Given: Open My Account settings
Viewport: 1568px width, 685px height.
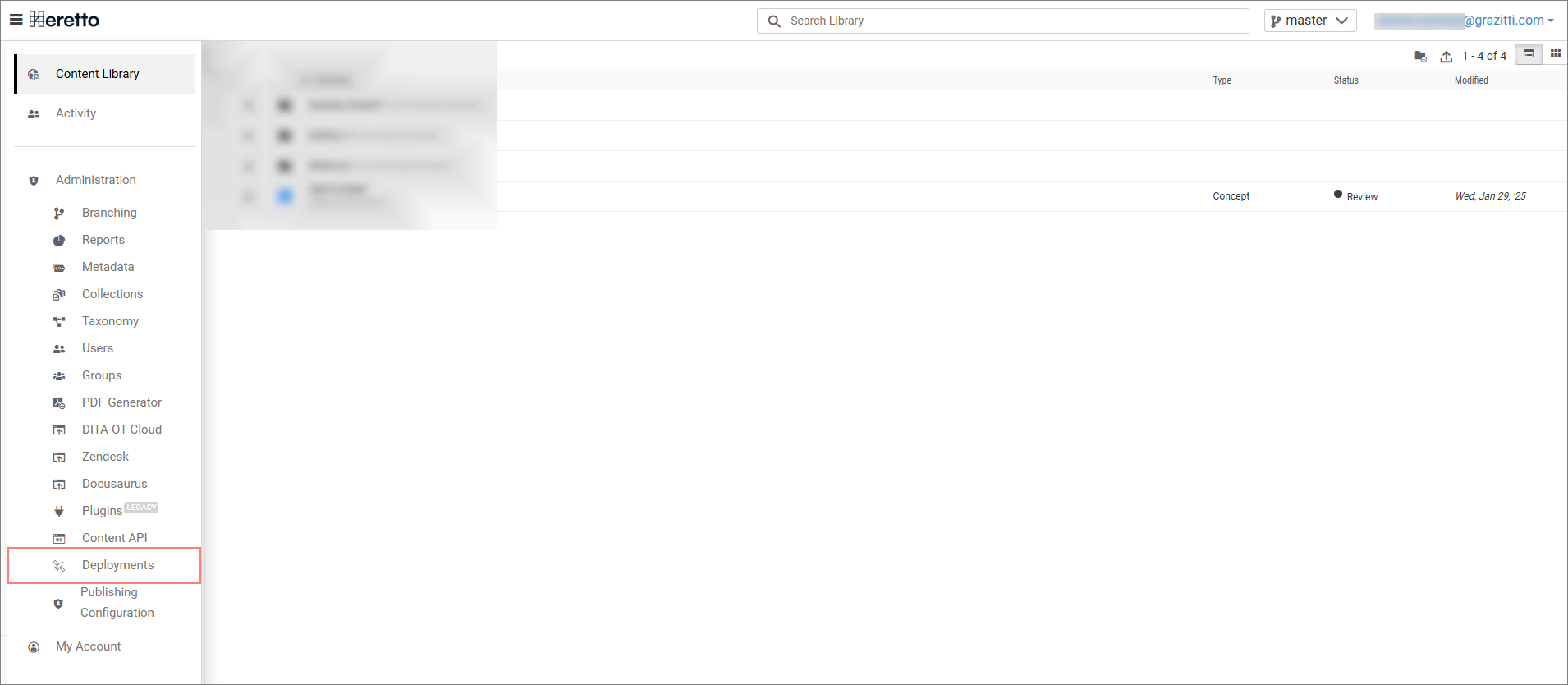Looking at the screenshot, I should click(88, 646).
